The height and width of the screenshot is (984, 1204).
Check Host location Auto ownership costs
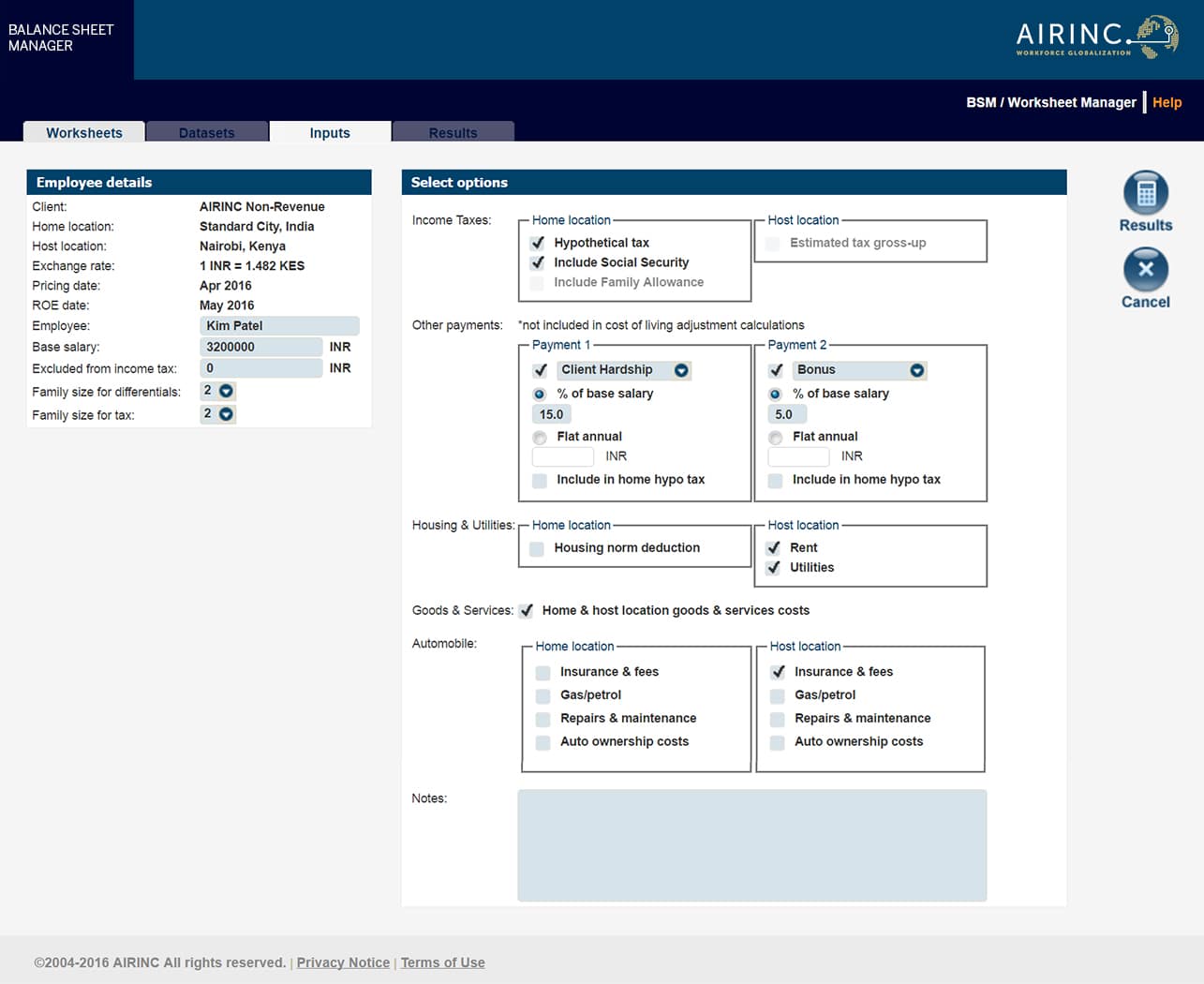(x=778, y=743)
